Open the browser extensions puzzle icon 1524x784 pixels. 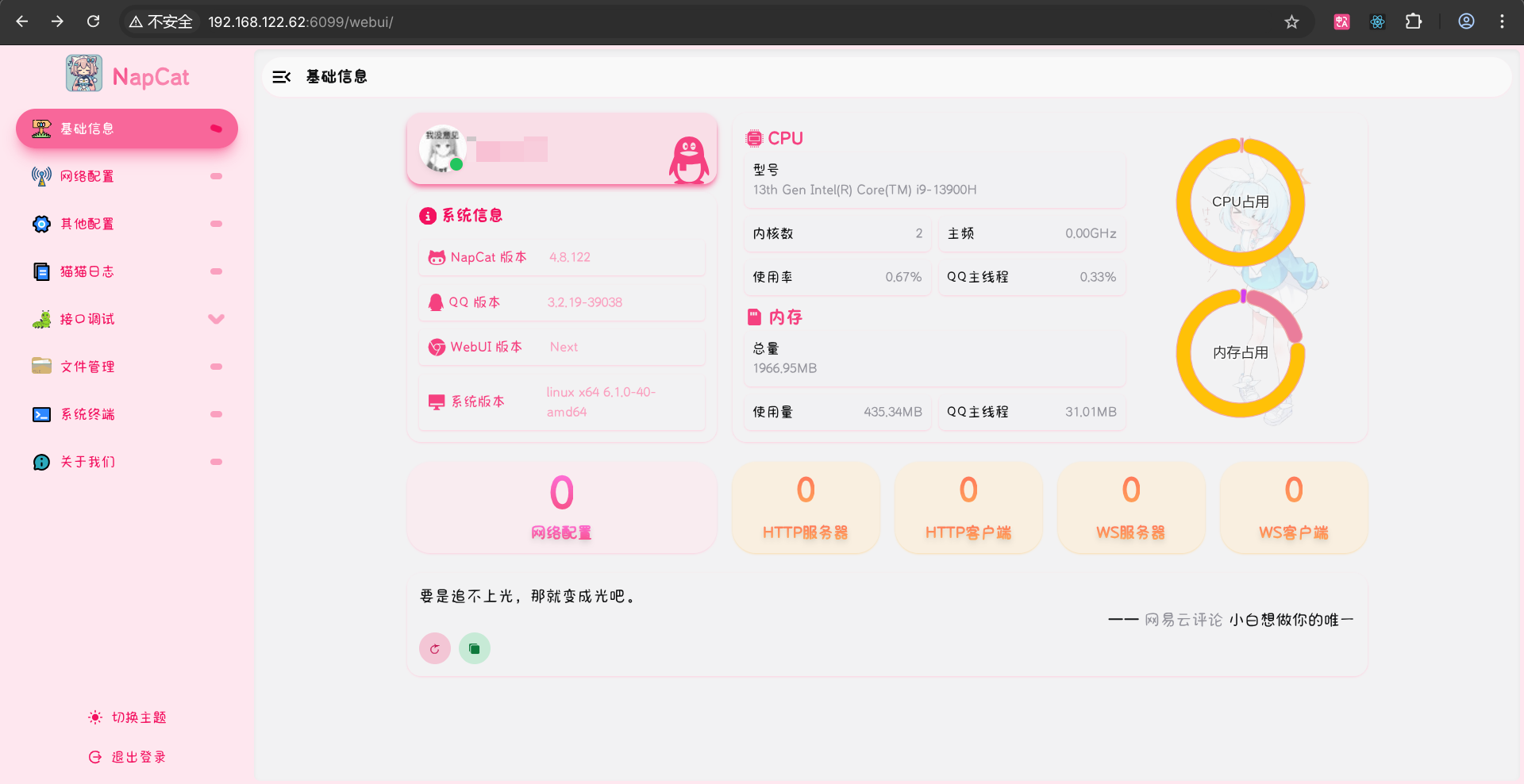(1413, 22)
